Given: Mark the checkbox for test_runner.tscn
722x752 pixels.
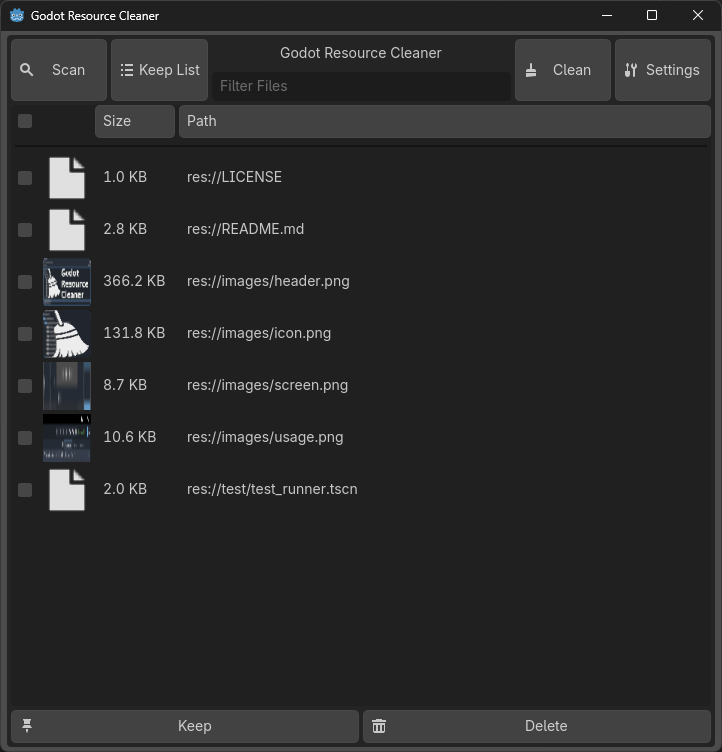Looking at the screenshot, I should click(x=25, y=490).
